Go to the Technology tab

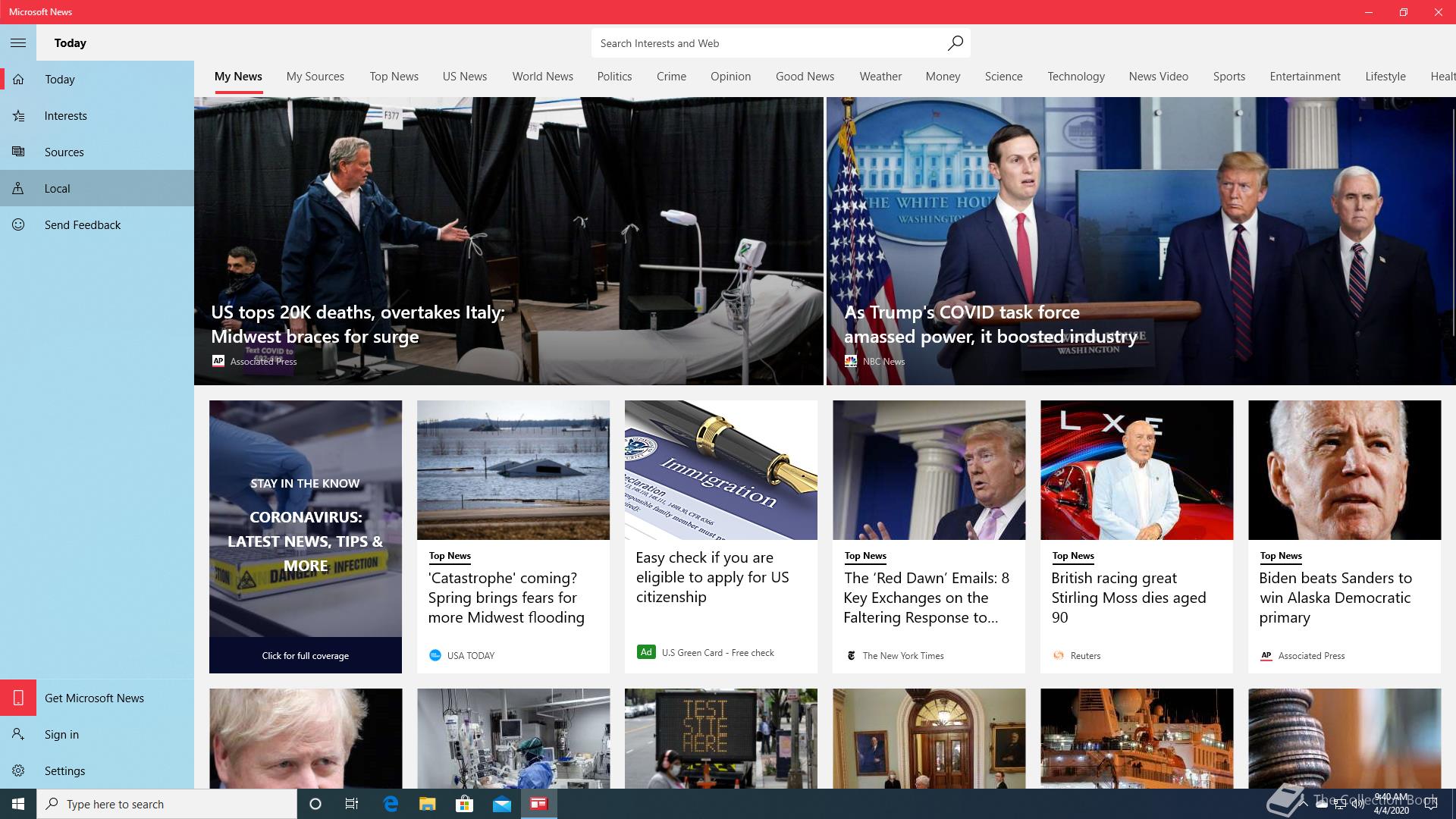[x=1076, y=77]
